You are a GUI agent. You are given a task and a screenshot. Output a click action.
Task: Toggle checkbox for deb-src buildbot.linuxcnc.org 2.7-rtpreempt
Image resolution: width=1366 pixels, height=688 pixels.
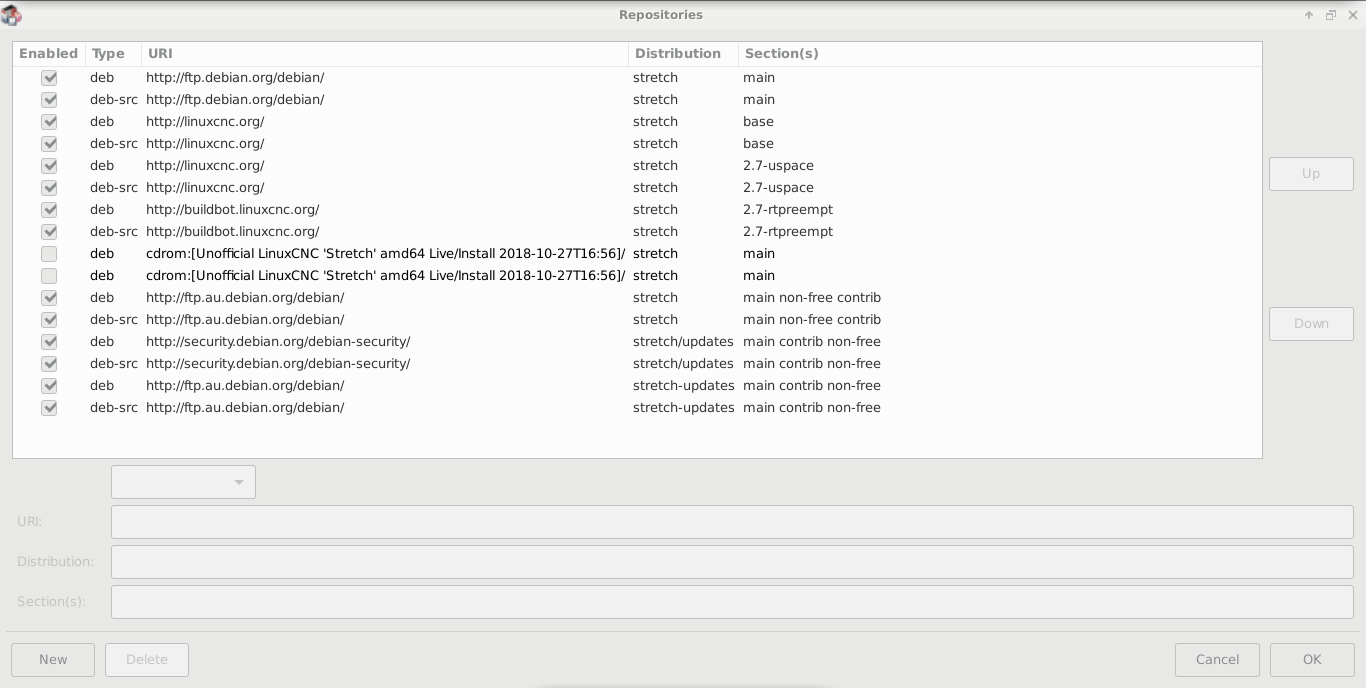click(49, 231)
